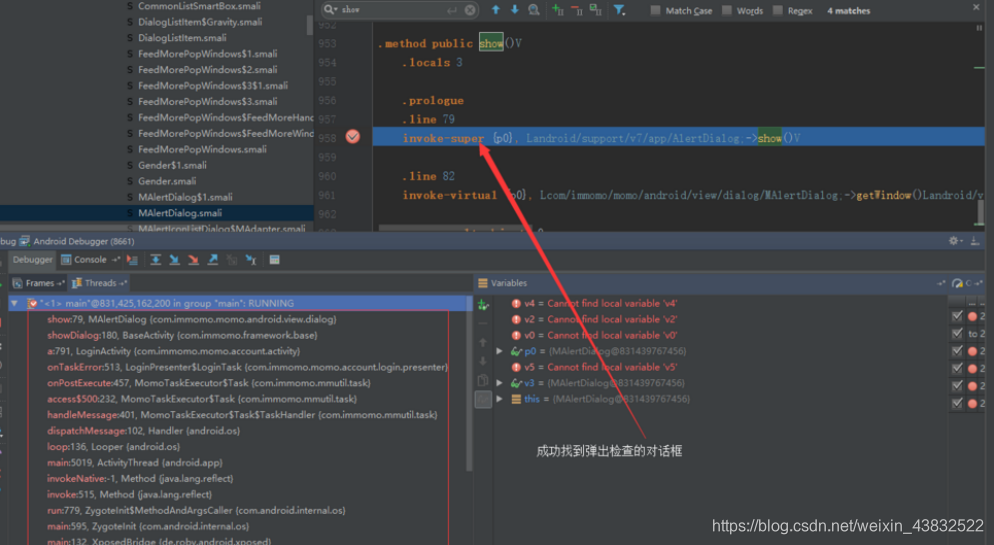
Task: Click Step Over debugger icon
Action: (x=155, y=260)
